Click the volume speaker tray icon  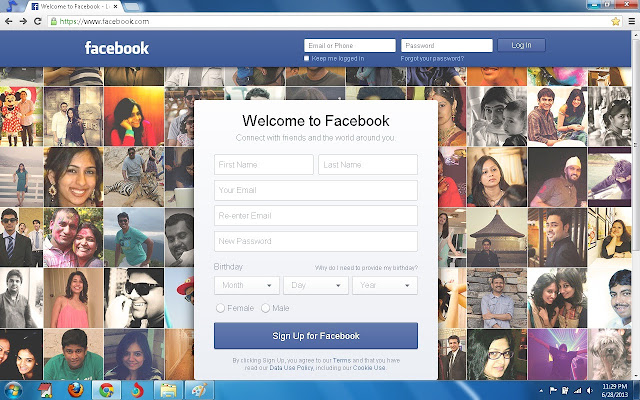coord(589,391)
